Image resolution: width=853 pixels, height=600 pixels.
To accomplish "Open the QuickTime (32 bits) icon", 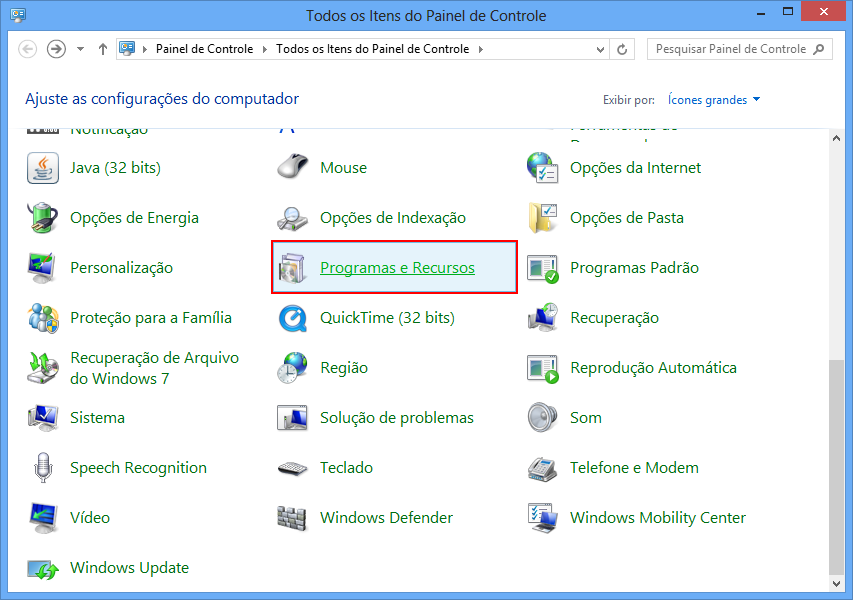I will coord(293,318).
